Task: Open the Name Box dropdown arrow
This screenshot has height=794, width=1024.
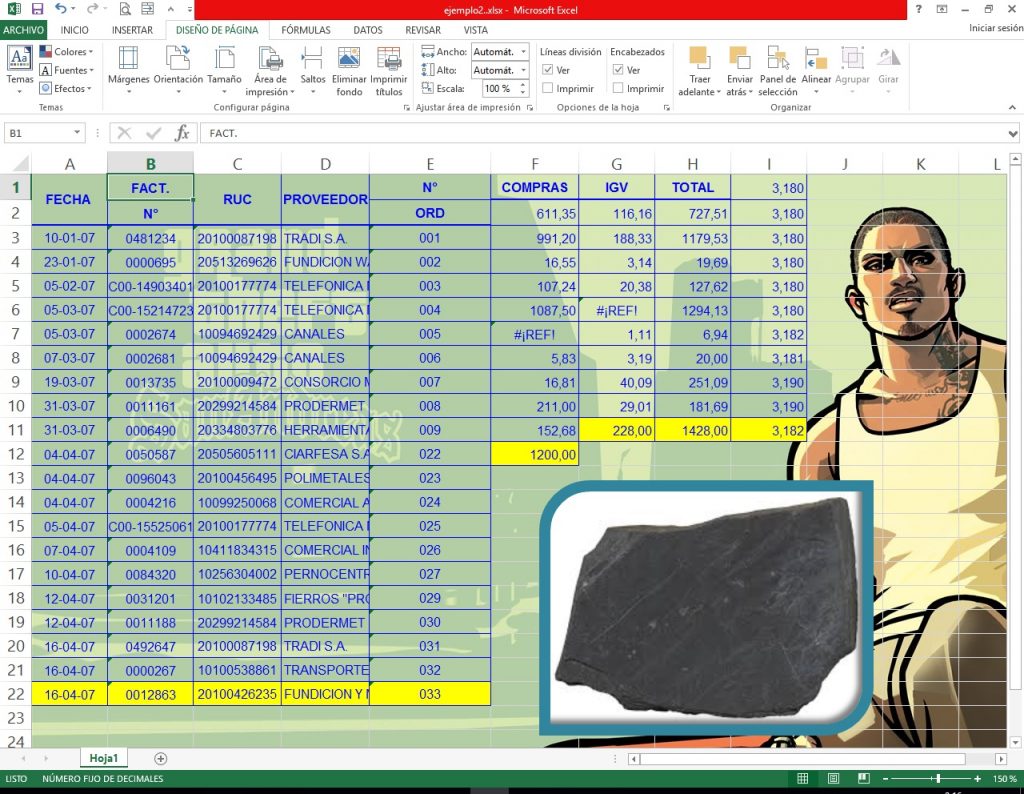Action: tap(77, 133)
